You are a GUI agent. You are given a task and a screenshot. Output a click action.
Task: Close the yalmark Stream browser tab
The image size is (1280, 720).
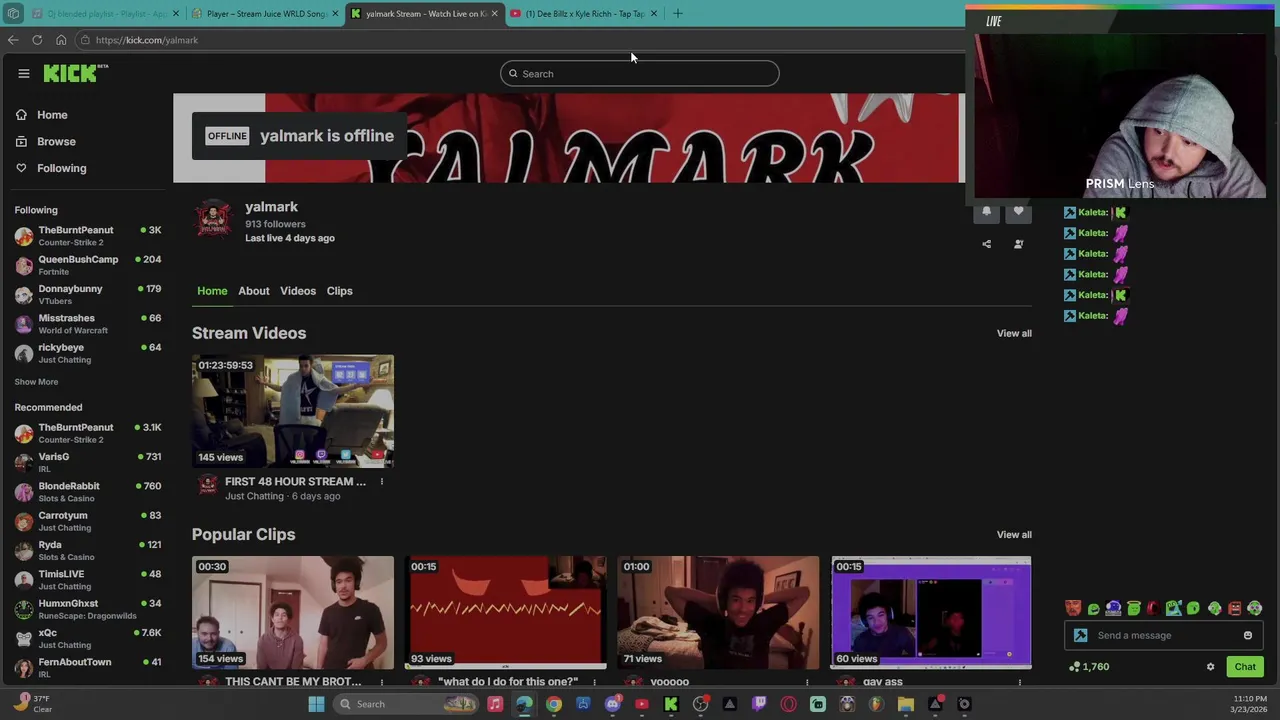tap(494, 14)
